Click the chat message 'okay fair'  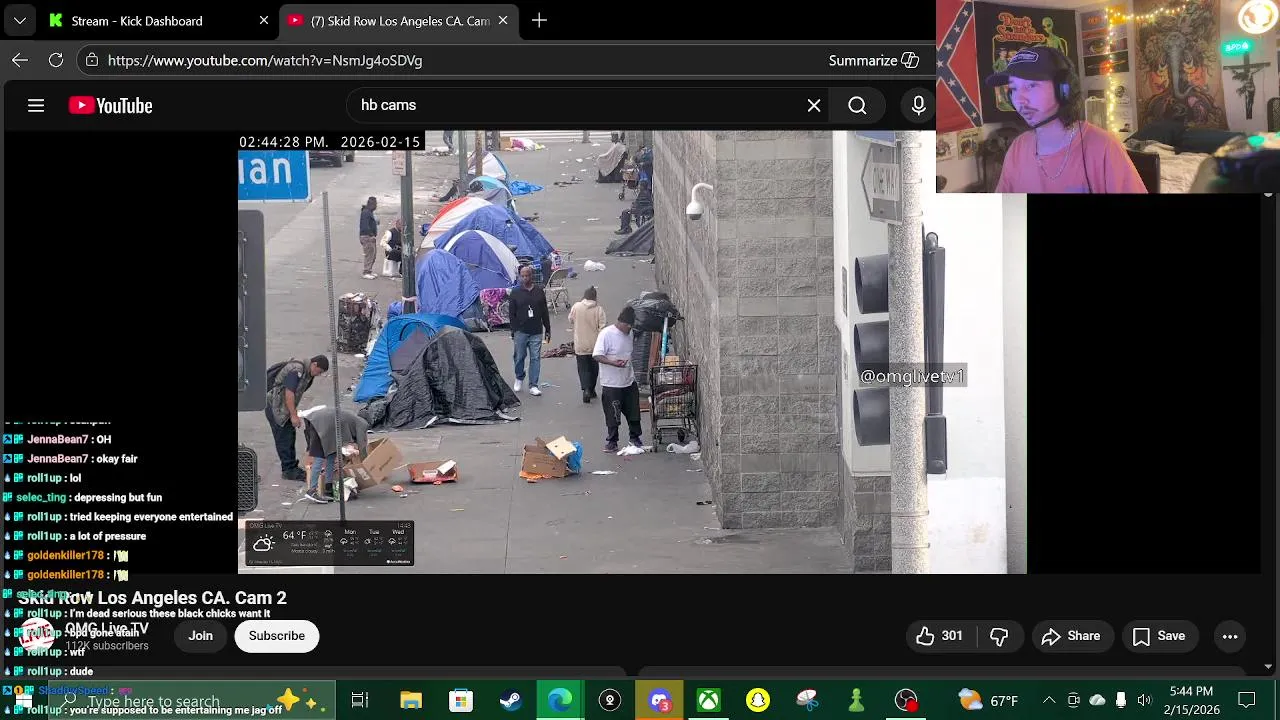click(x=117, y=459)
